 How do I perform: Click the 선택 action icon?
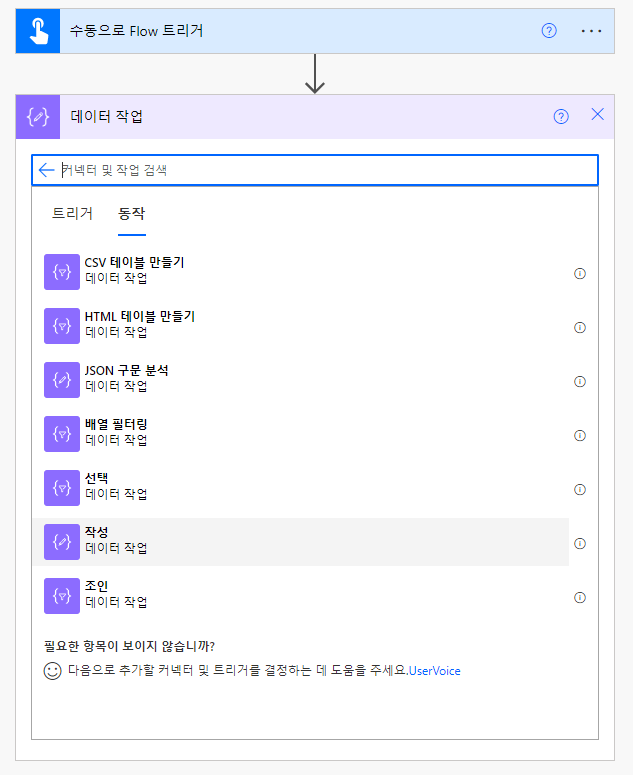coord(62,488)
